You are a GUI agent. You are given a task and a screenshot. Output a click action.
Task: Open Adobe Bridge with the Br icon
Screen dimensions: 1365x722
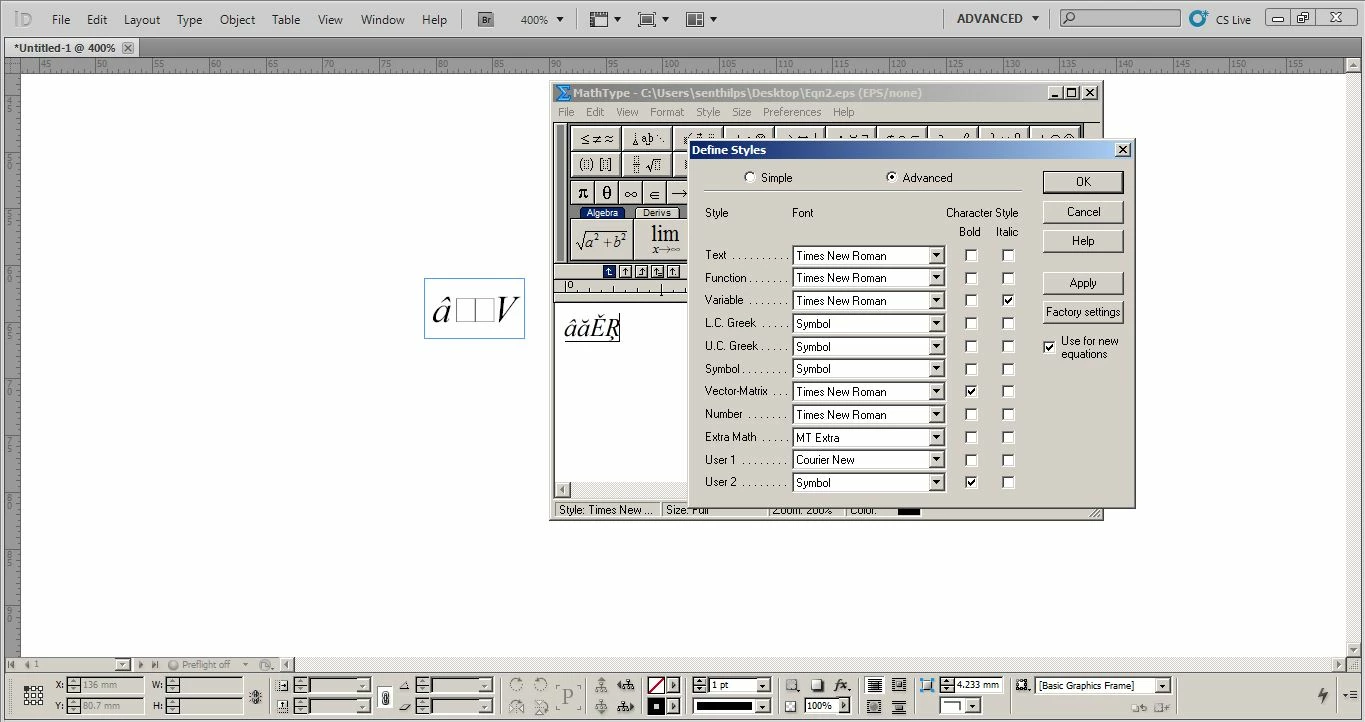click(486, 19)
